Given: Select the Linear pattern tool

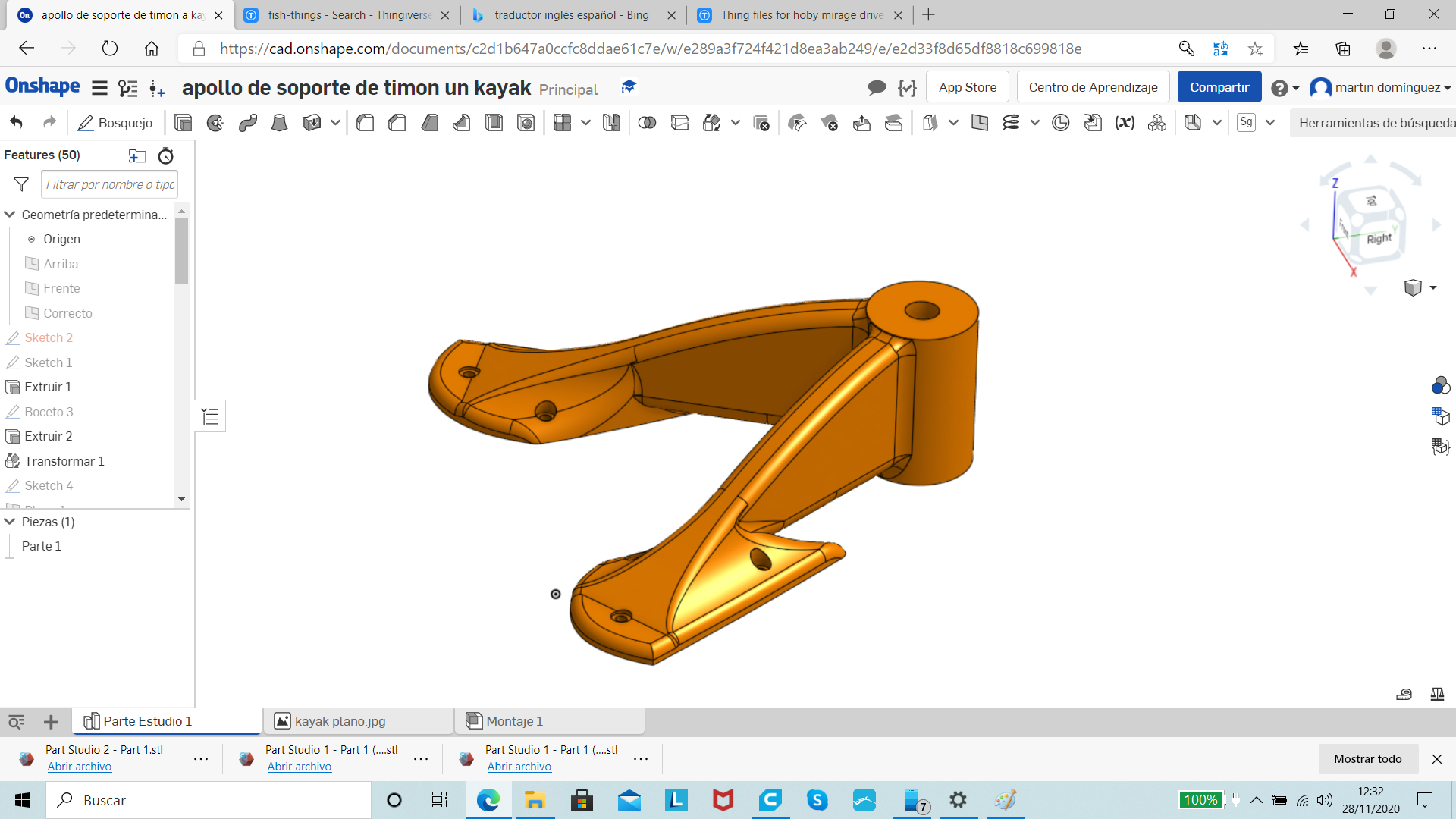Looking at the screenshot, I should pyautogui.click(x=562, y=123).
